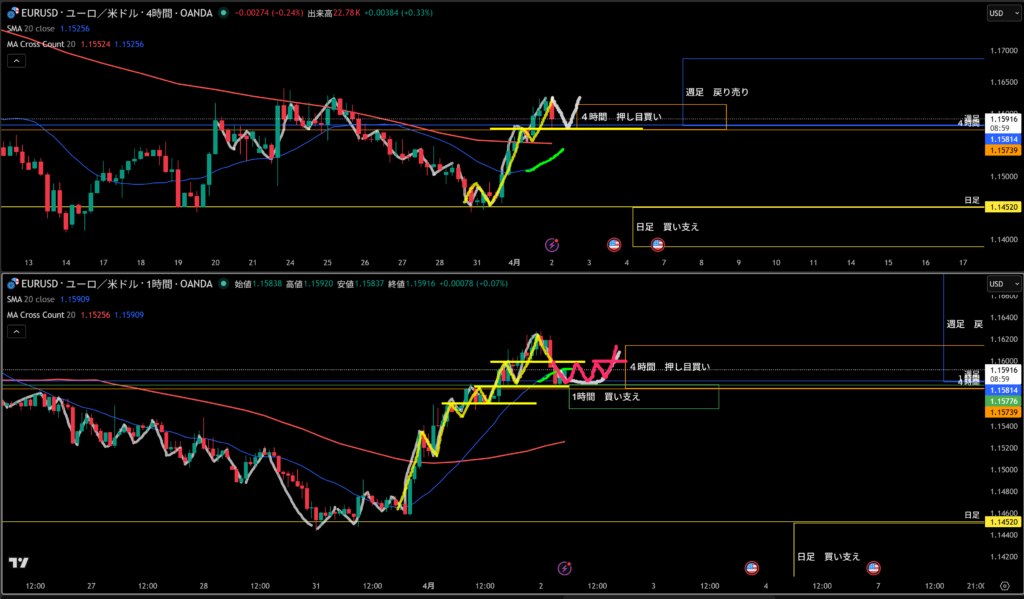Click the purple lightning event icon, top chart

point(551,244)
